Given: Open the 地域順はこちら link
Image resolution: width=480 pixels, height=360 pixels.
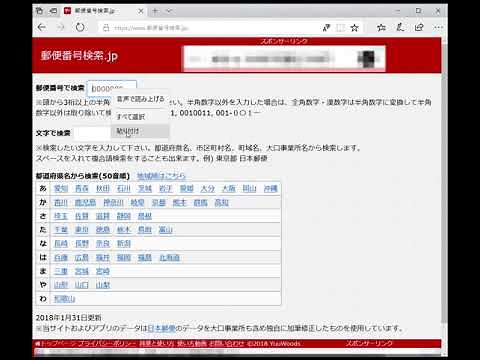Looking at the screenshot, I should pyautogui.click(x=161, y=176).
